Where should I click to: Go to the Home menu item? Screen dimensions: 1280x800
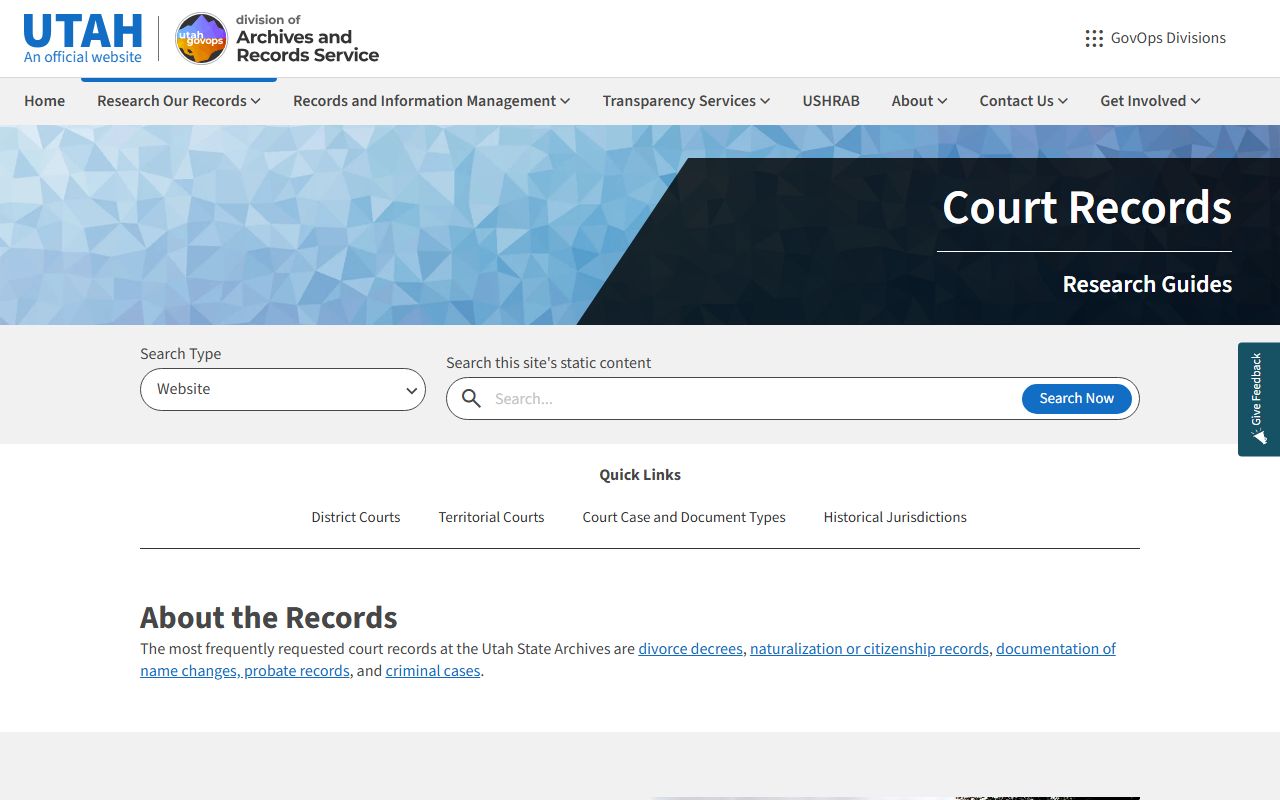(45, 101)
